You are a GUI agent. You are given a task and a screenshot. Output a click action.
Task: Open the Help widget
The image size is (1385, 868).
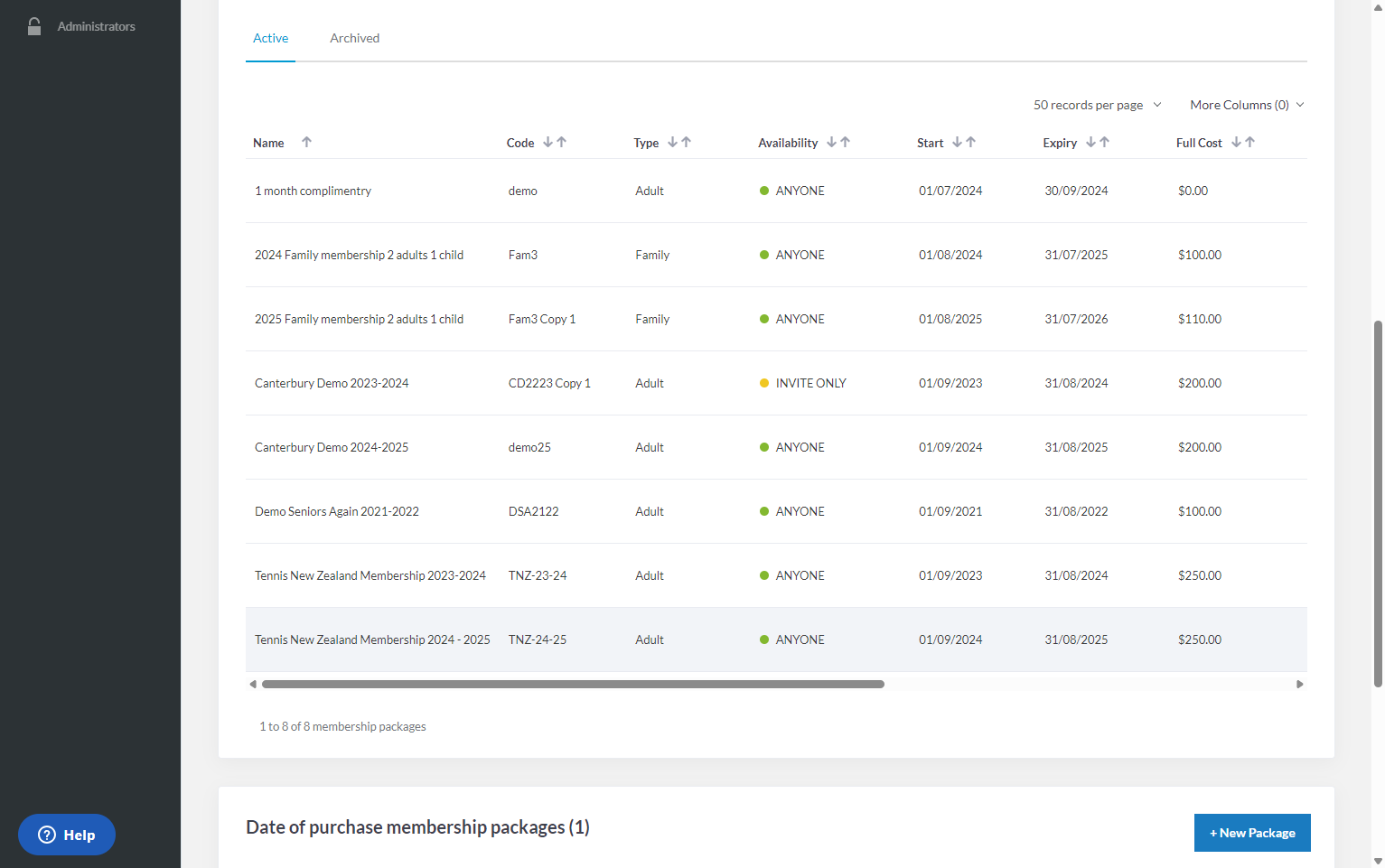point(67,835)
